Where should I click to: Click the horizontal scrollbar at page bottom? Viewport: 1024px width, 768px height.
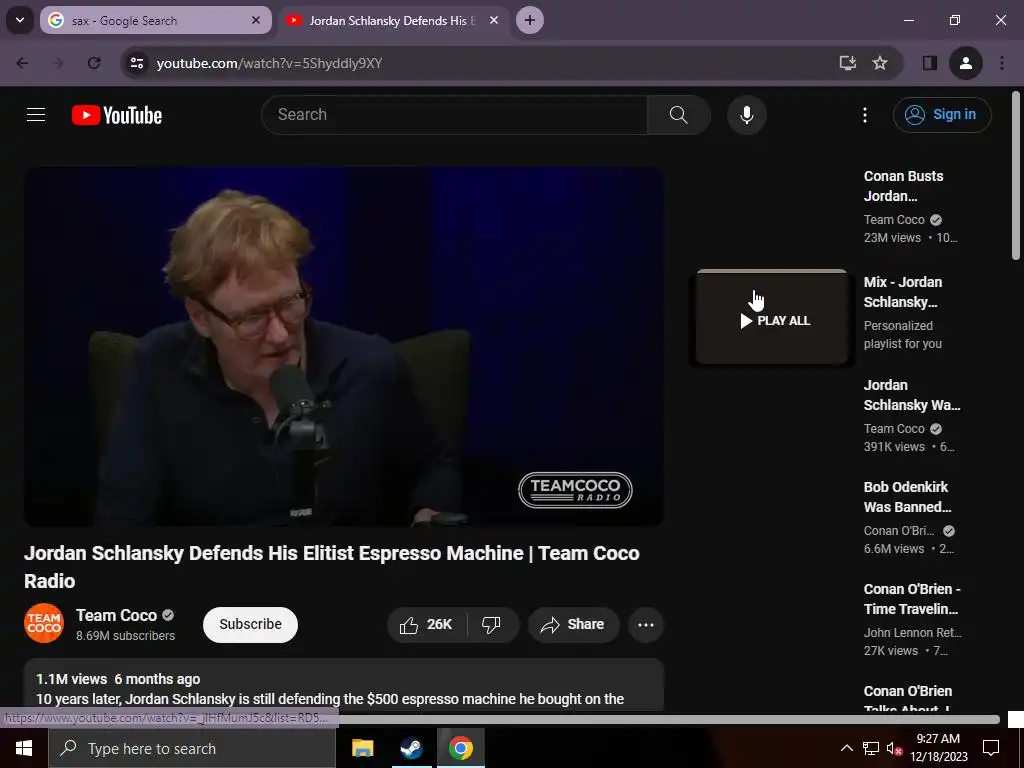pos(668,720)
